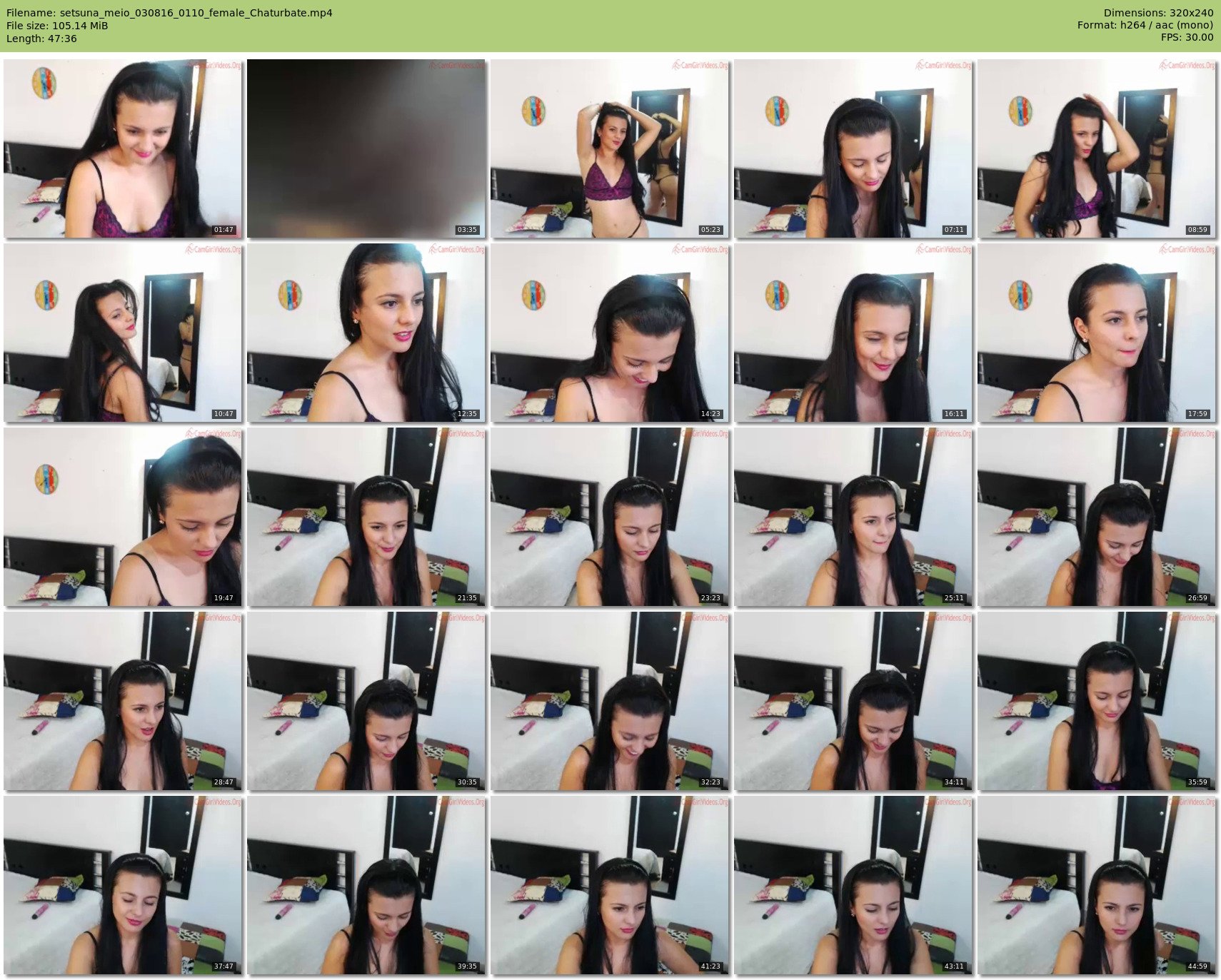The width and height of the screenshot is (1221, 980).
Task: Select the frame timestamped 39:35
Action: (366, 885)
